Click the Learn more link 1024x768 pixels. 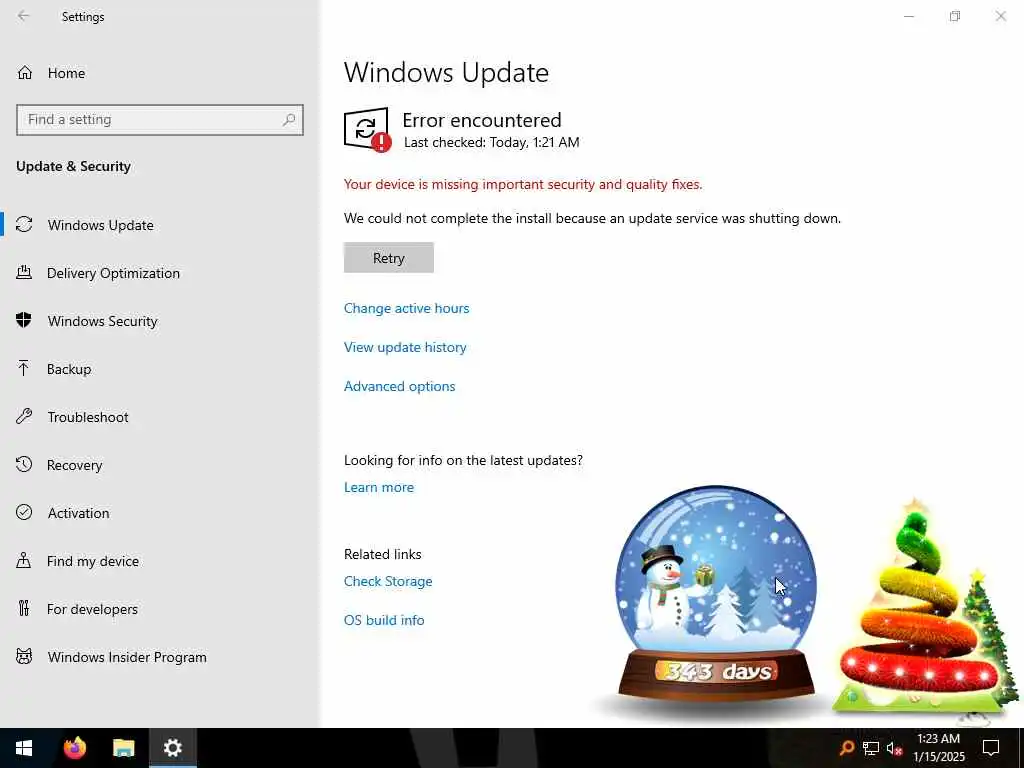pyautogui.click(x=379, y=487)
